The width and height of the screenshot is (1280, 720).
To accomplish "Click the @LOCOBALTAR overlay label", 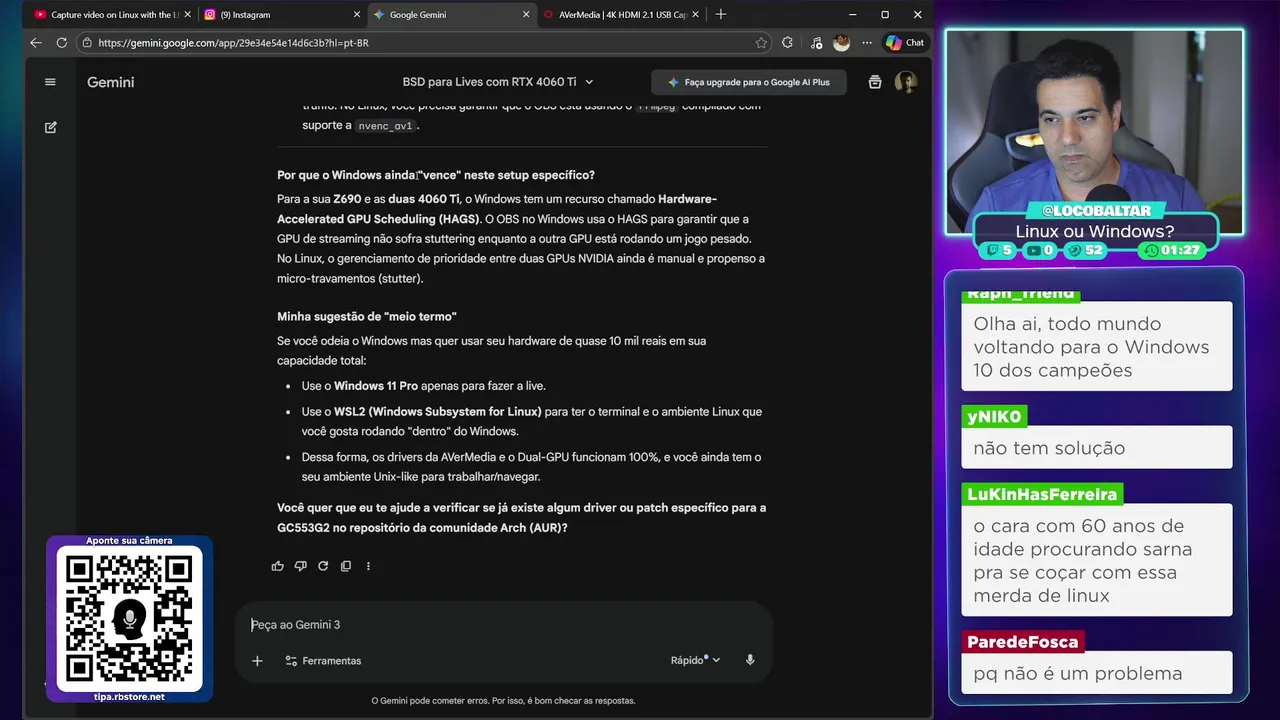I will [x=1096, y=211].
